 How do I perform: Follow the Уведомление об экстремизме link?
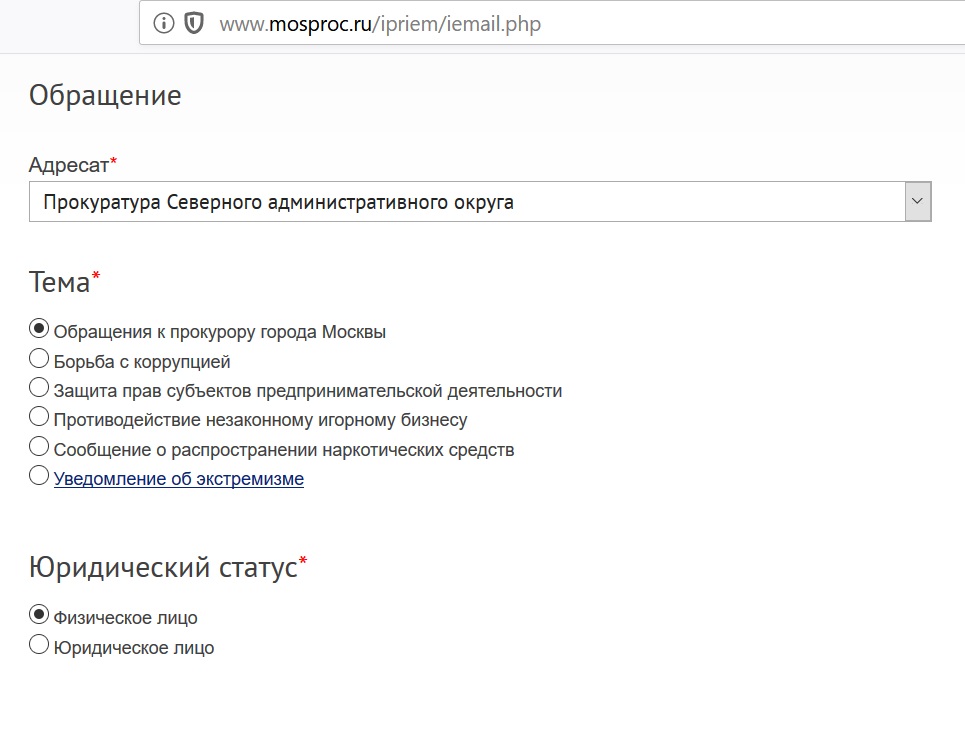point(178,479)
